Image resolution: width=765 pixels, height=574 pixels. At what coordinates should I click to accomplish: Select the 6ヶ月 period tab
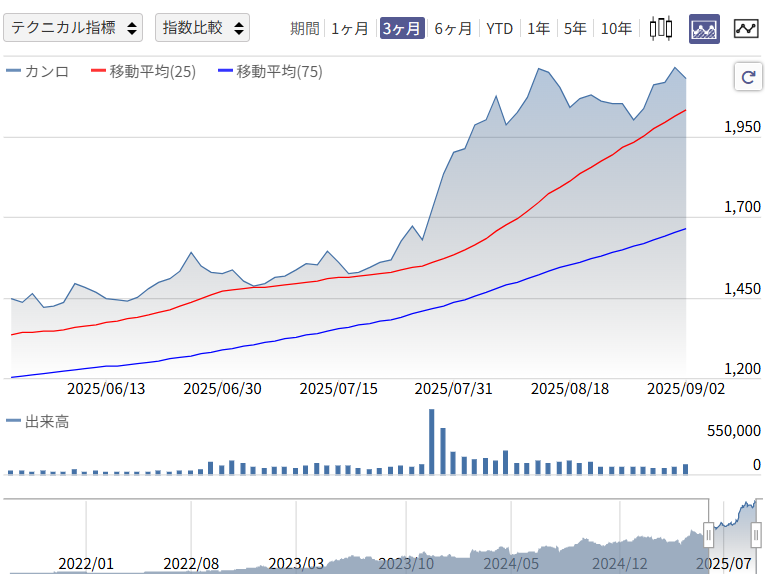453,28
